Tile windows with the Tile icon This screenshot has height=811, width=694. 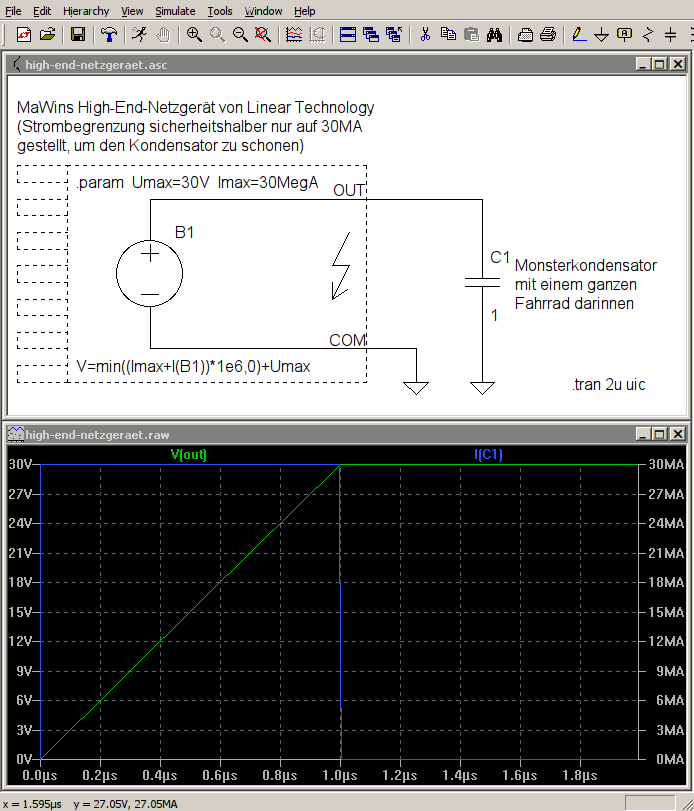click(x=348, y=35)
